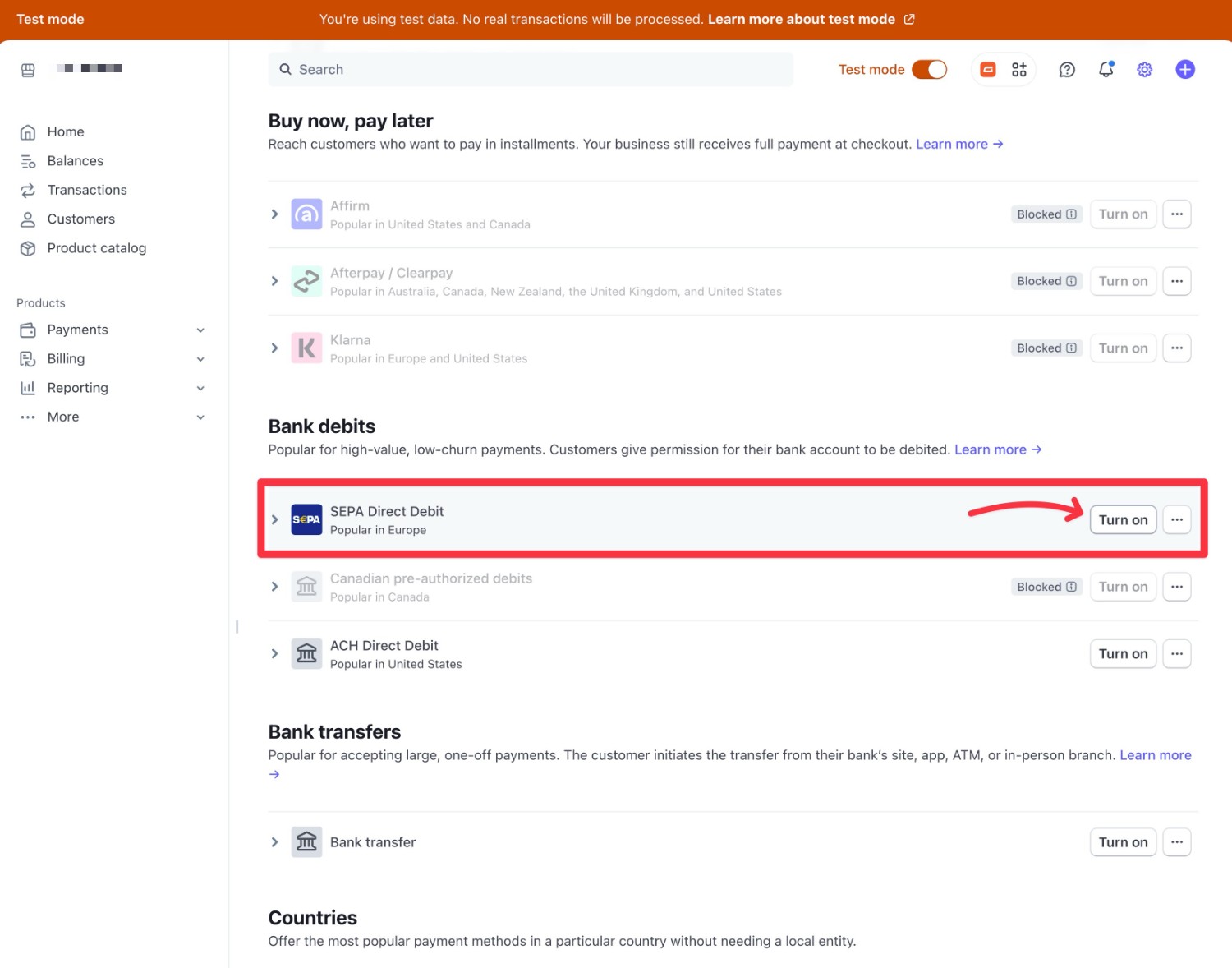1232x968 pixels.
Task: Open Learn more under Bank debits
Action: coord(998,450)
